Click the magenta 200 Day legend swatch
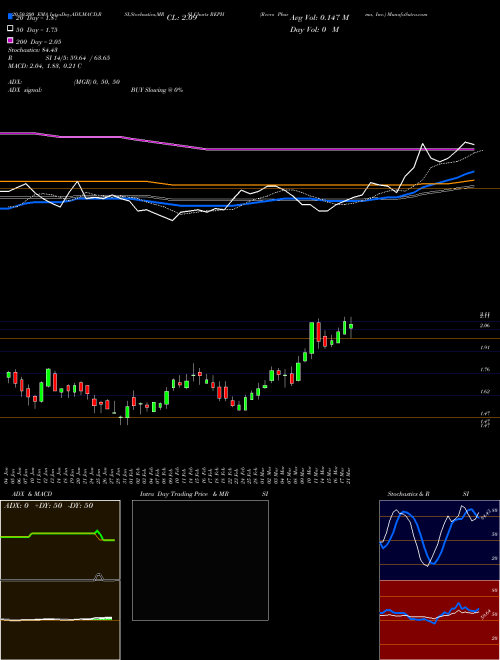 (10, 41)
